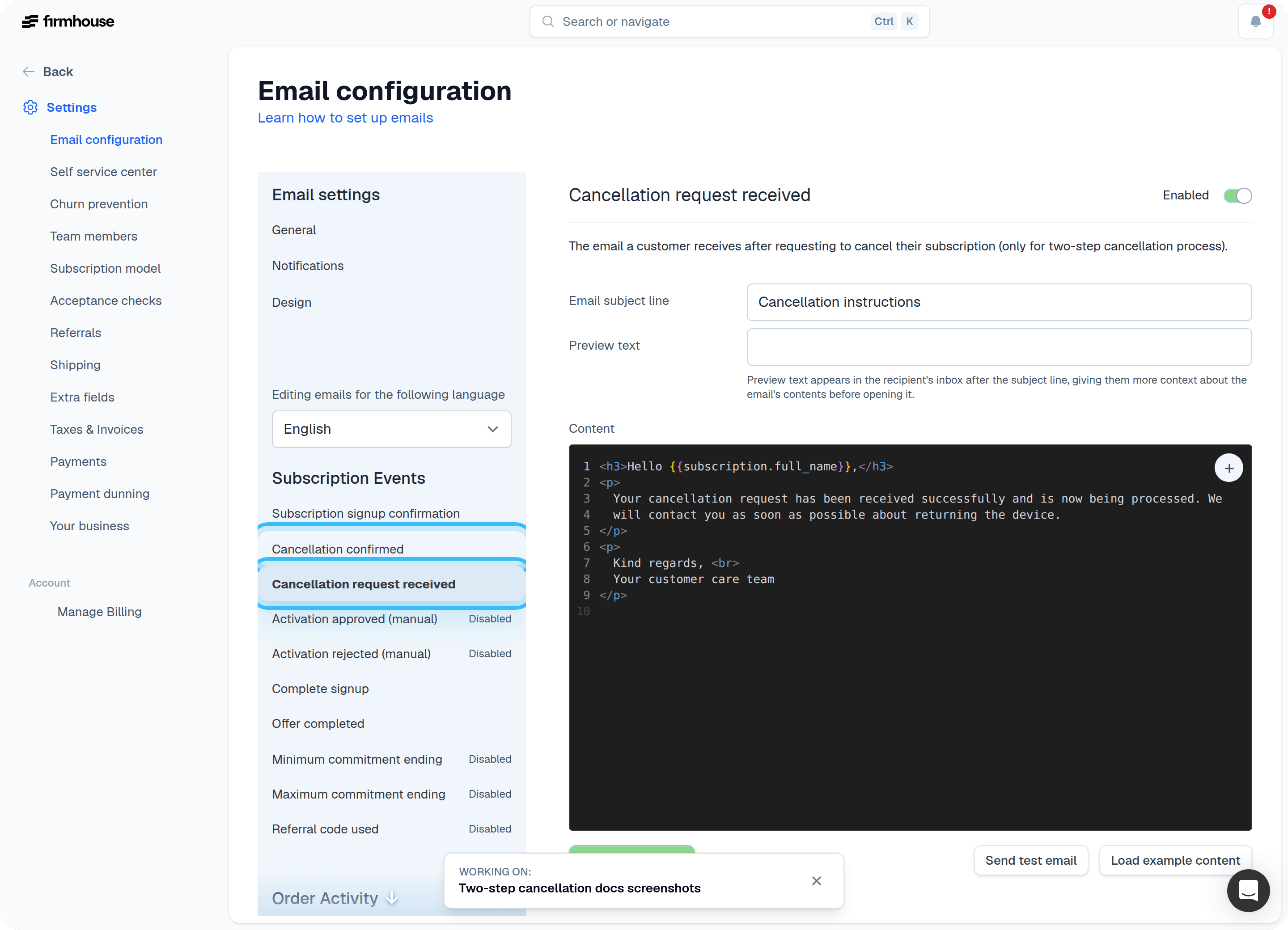Open the chat support bubble
Viewport: 1288px width, 930px height.
[x=1248, y=890]
